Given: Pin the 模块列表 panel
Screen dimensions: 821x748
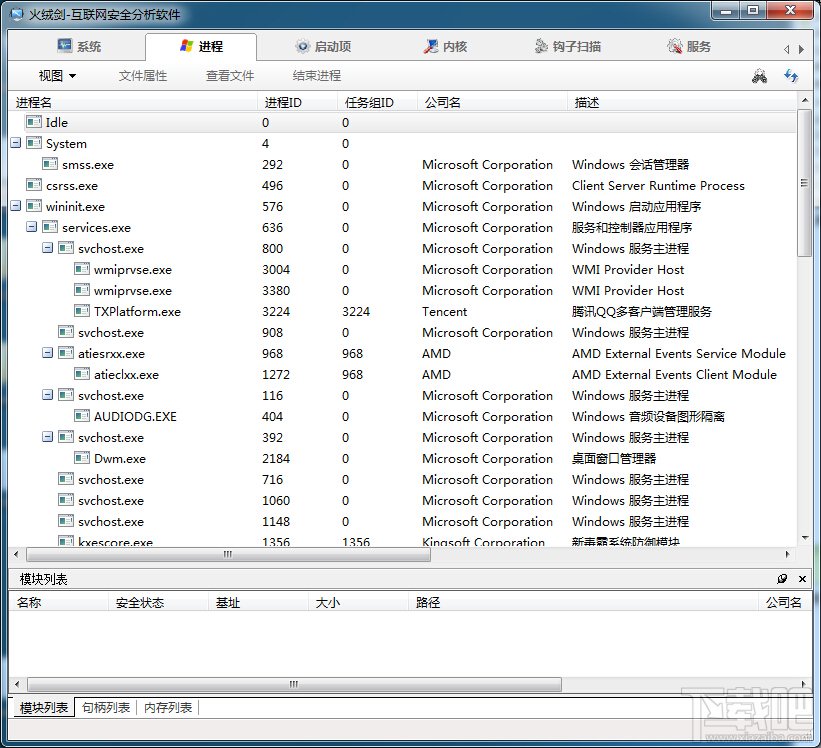Looking at the screenshot, I should coord(782,578).
